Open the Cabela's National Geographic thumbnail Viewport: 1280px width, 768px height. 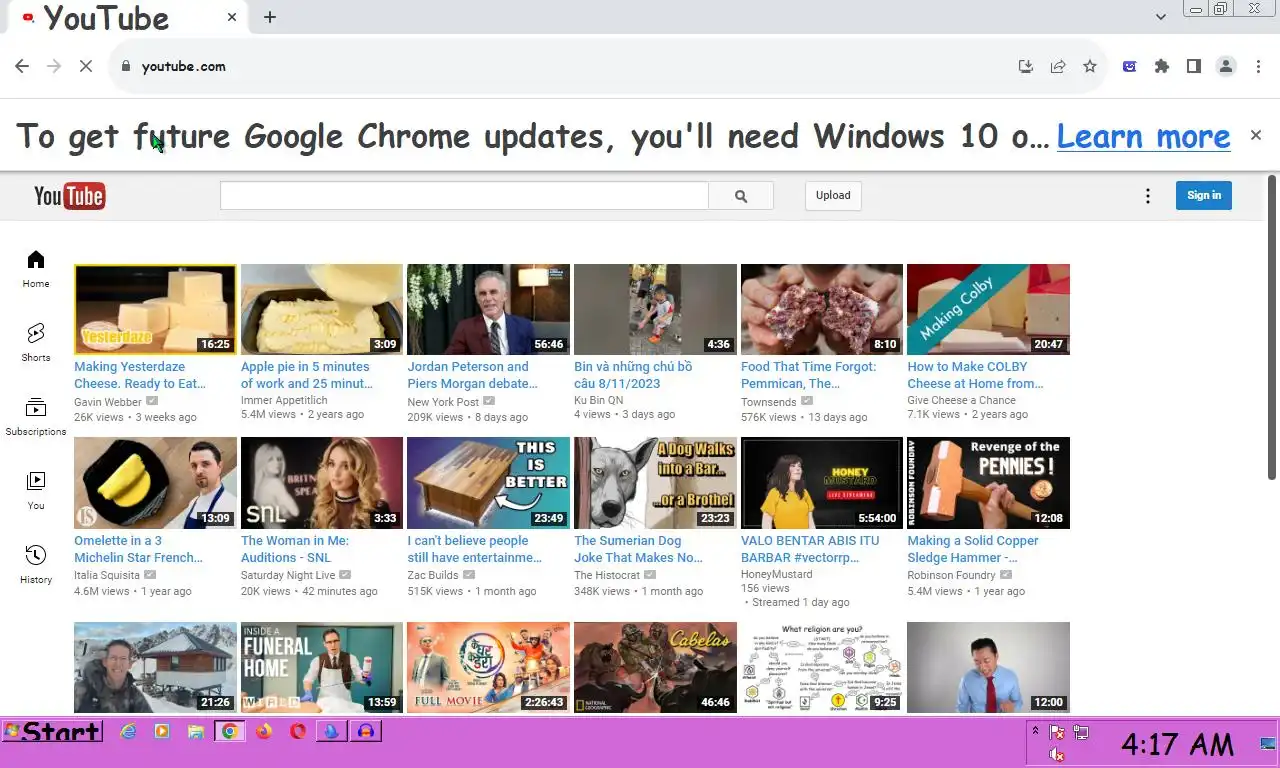[x=655, y=667]
